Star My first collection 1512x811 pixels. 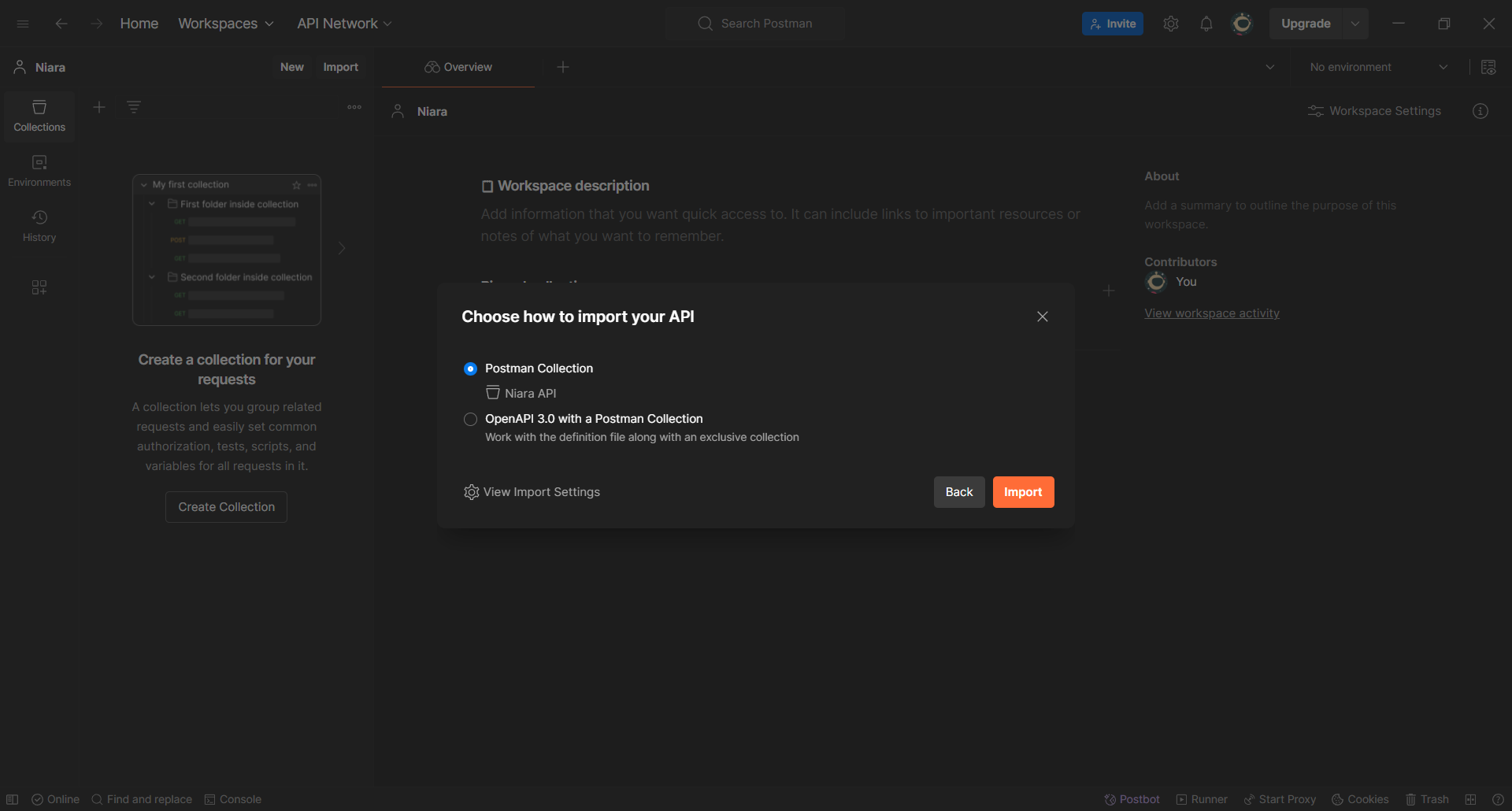pyautogui.click(x=297, y=185)
